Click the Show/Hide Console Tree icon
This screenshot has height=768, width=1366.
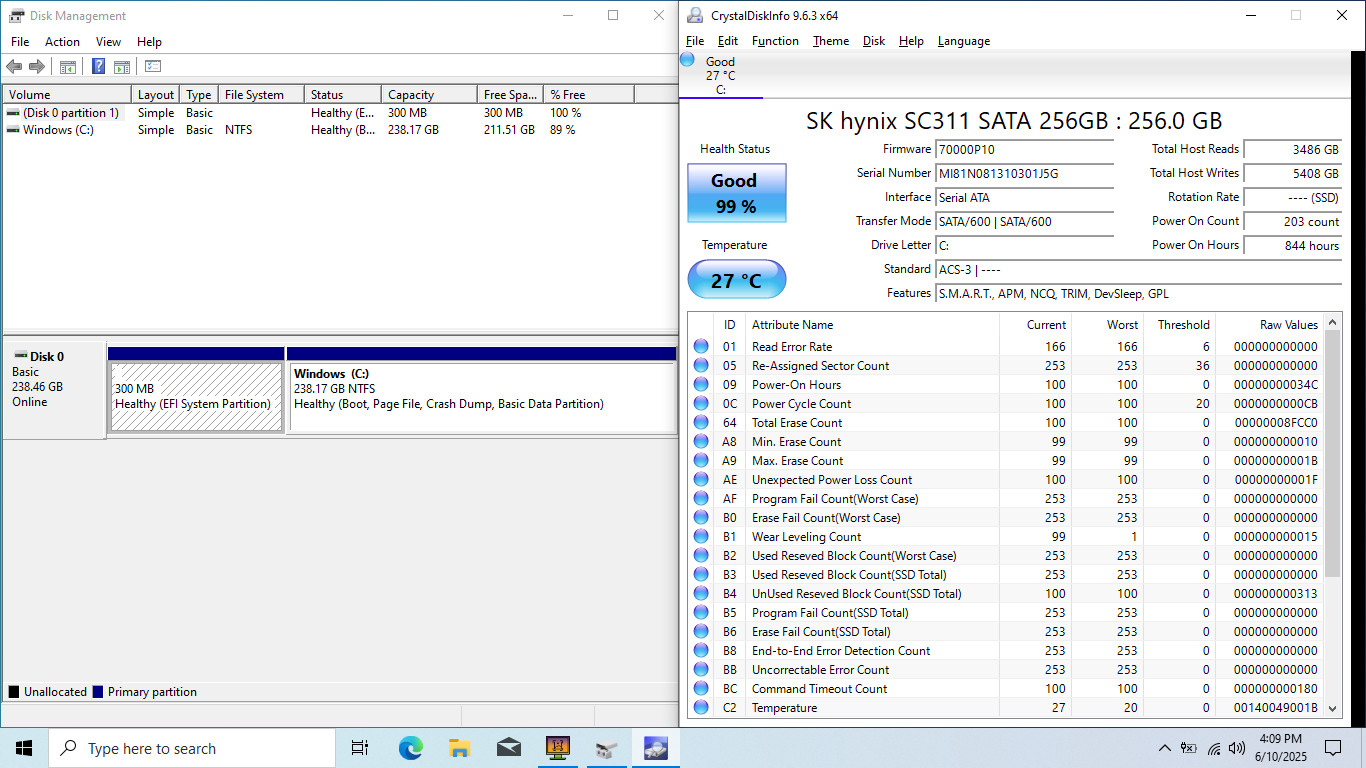click(x=68, y=67)
